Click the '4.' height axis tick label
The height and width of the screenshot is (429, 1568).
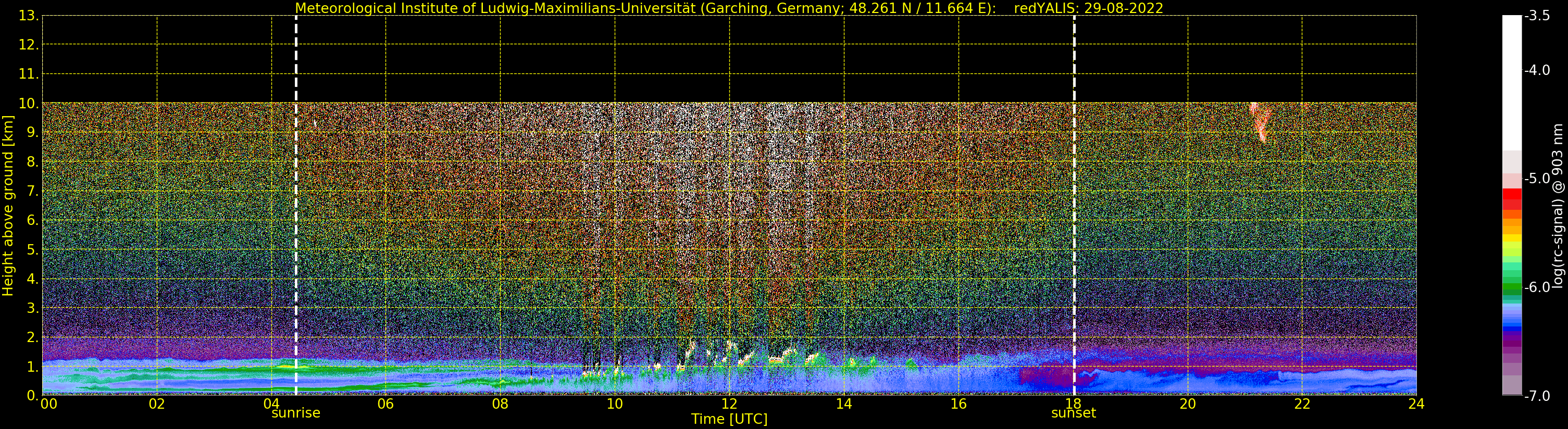click(x=32, y=279)
